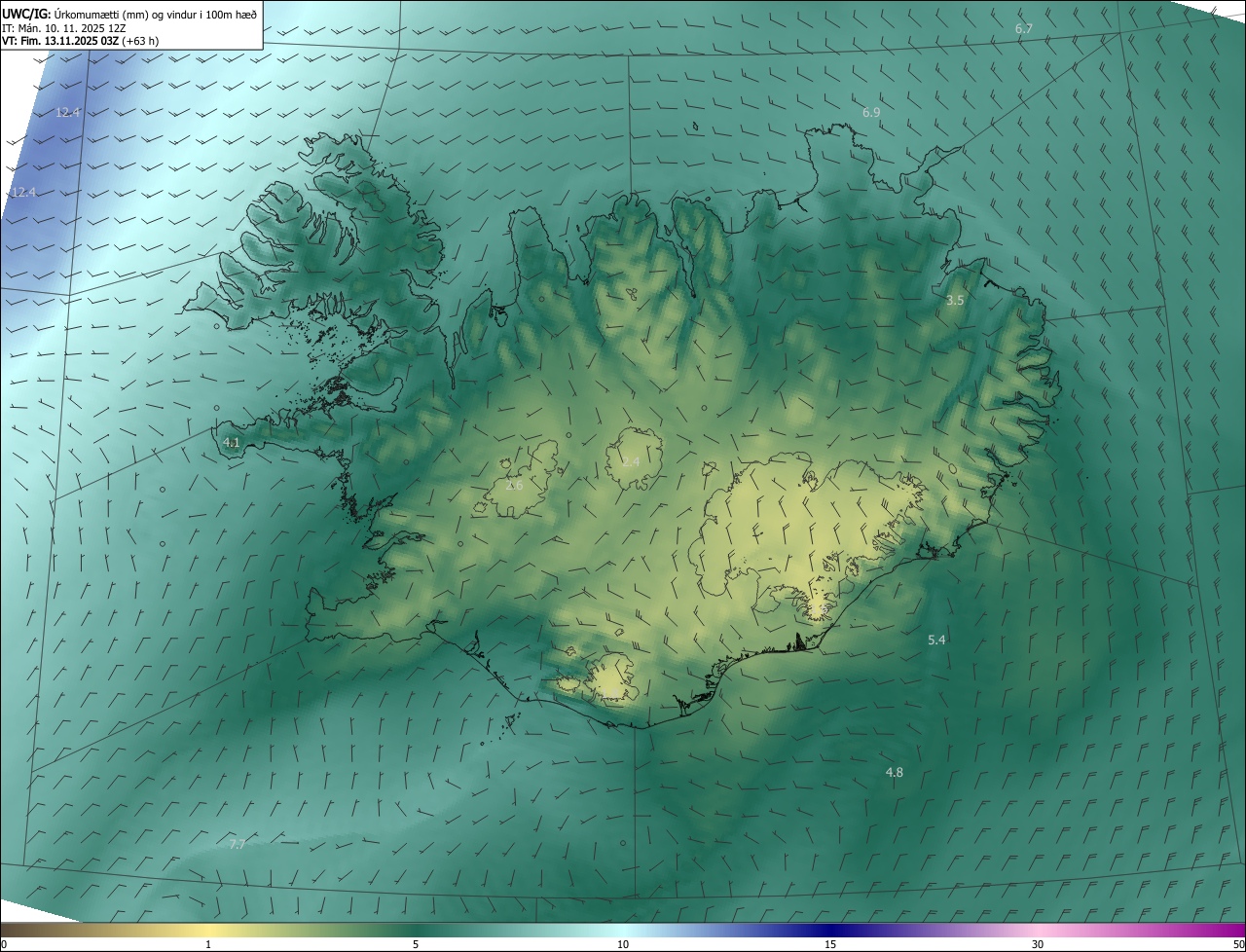Screen dimensions: 1246x952
Task: Click the 3.5 value label on the map
Action: tap(955, 301)
